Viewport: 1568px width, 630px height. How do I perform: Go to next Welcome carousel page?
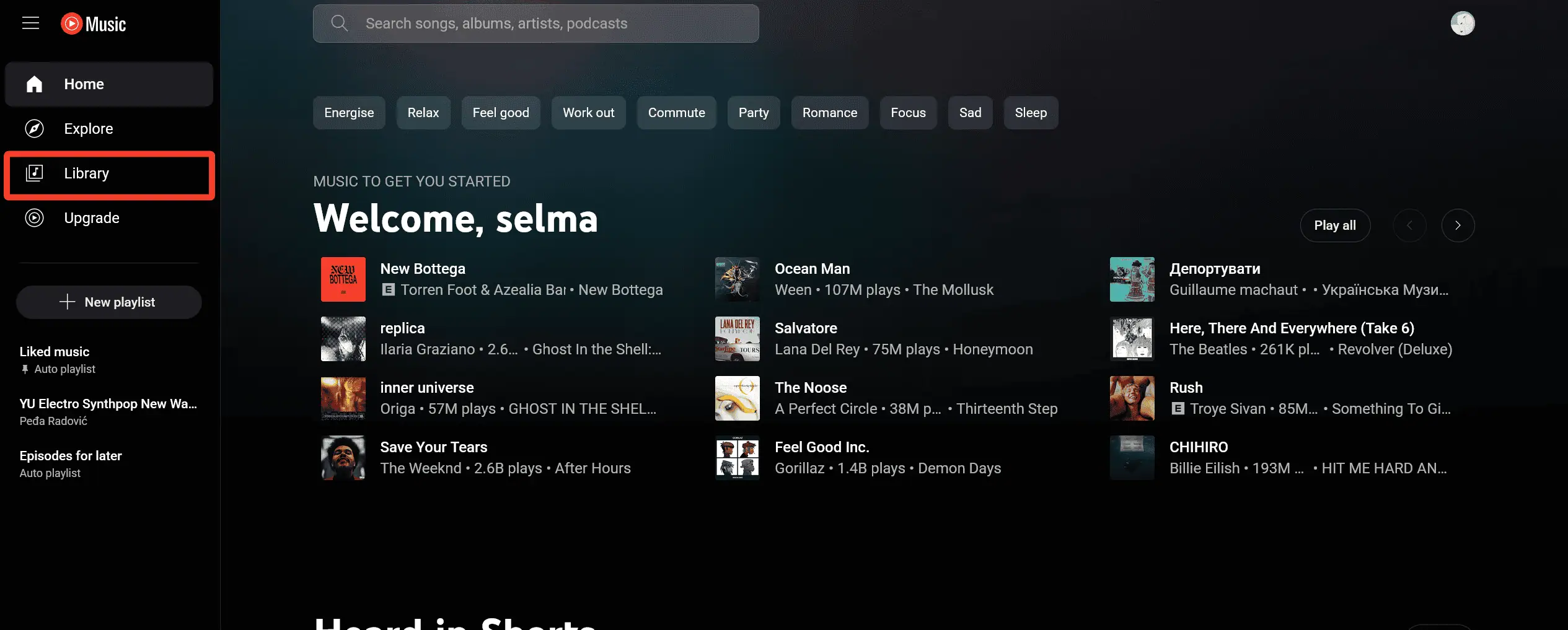pyautogui.click(x=1458, y=225)
